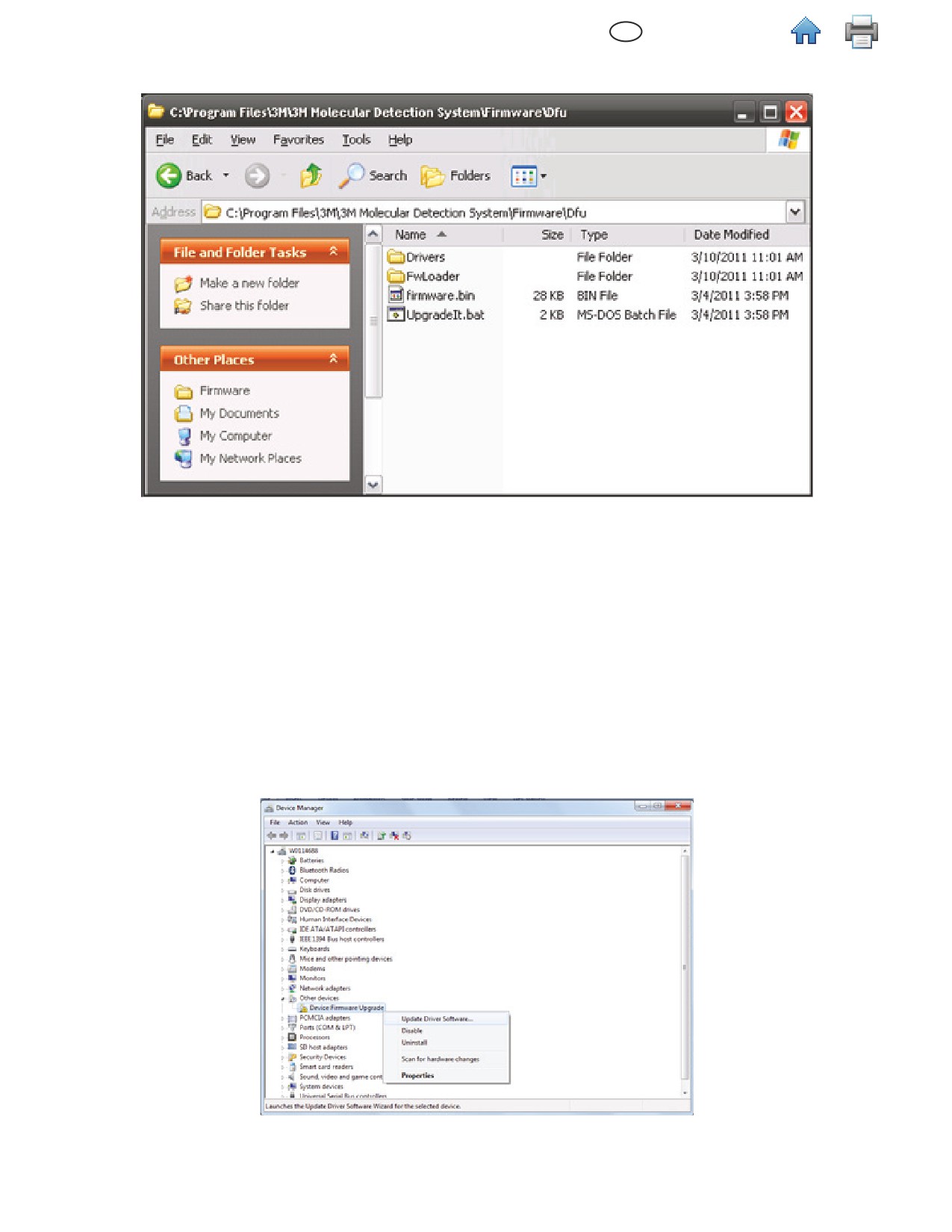Click the red X uninstall toolbar icon
Image resolution: width=952 pixels, height=1232 pixels.
point(393,836)
